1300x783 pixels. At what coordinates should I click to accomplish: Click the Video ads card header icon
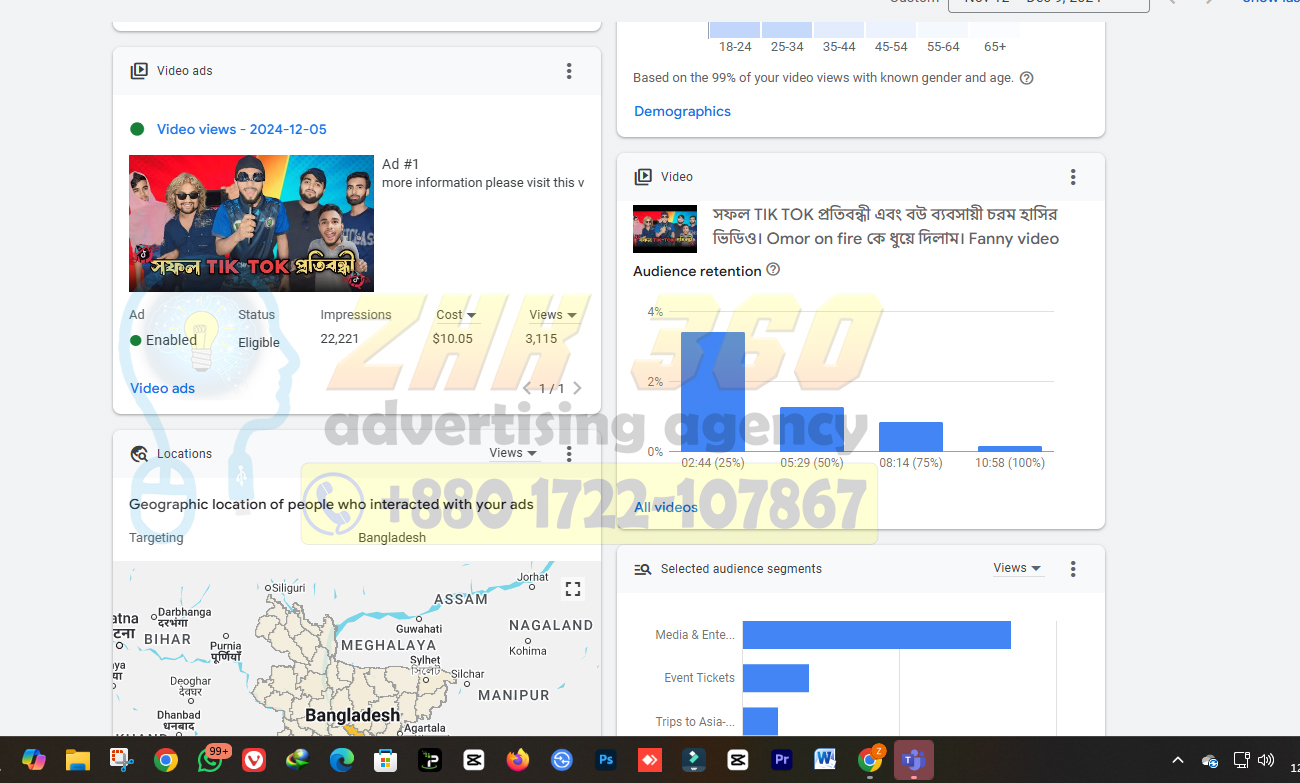(x=139, y=71)
